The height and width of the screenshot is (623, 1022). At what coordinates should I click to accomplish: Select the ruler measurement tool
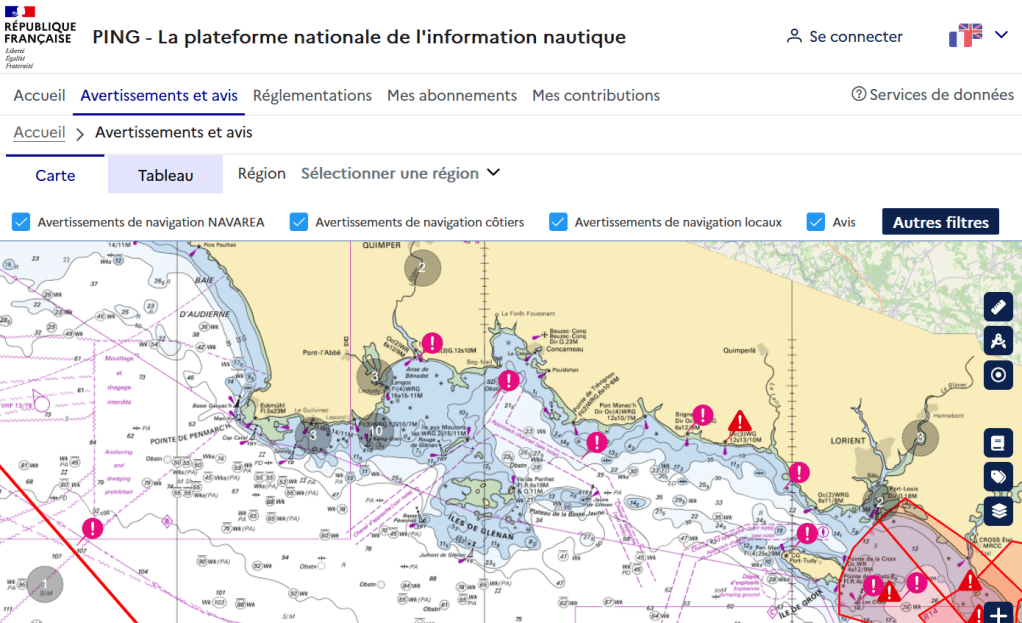(x=998, y=307)
